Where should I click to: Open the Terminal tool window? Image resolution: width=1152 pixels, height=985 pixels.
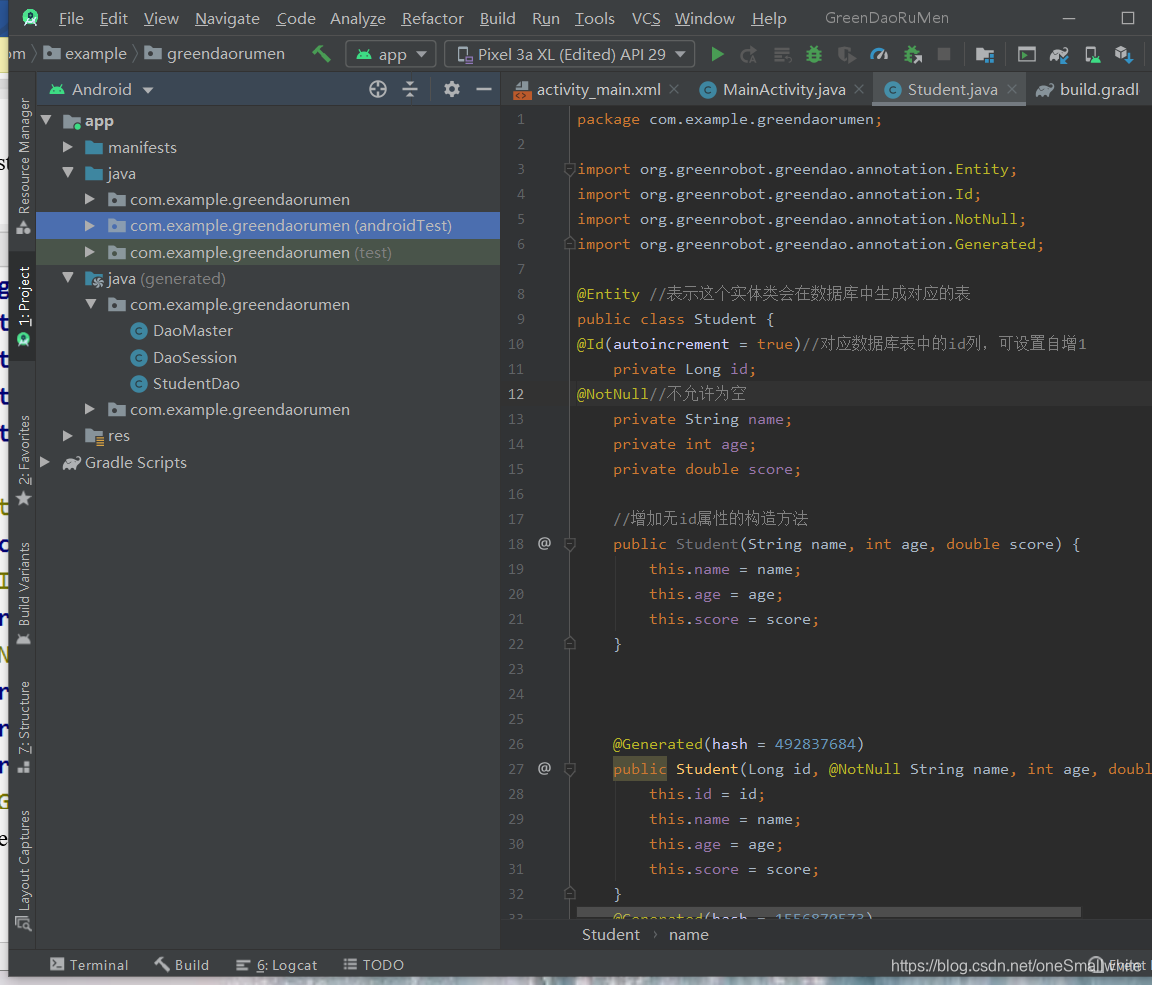pyautogui.click(x=89, y=964)
